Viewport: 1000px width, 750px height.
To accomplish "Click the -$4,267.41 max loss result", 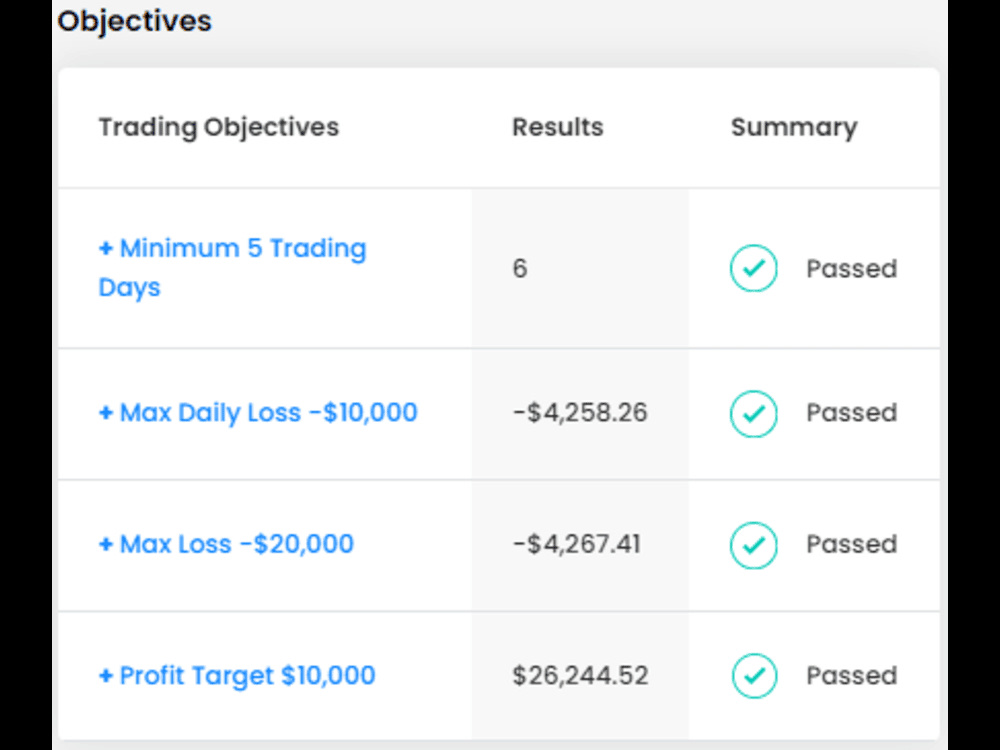I will pyautogui.click(x=577, y=544).
